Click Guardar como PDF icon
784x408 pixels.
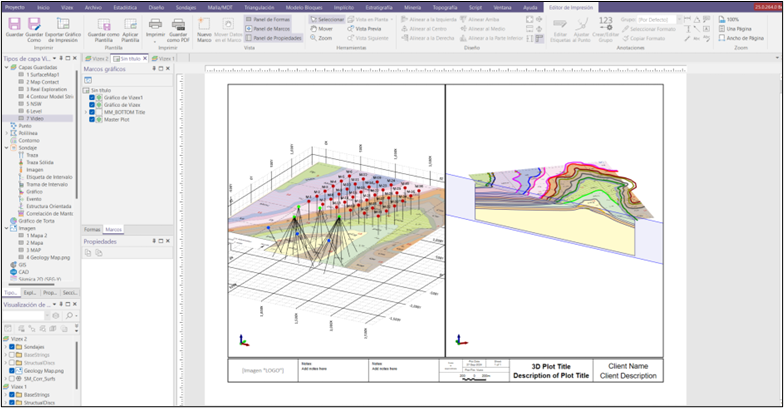(179, 22)
